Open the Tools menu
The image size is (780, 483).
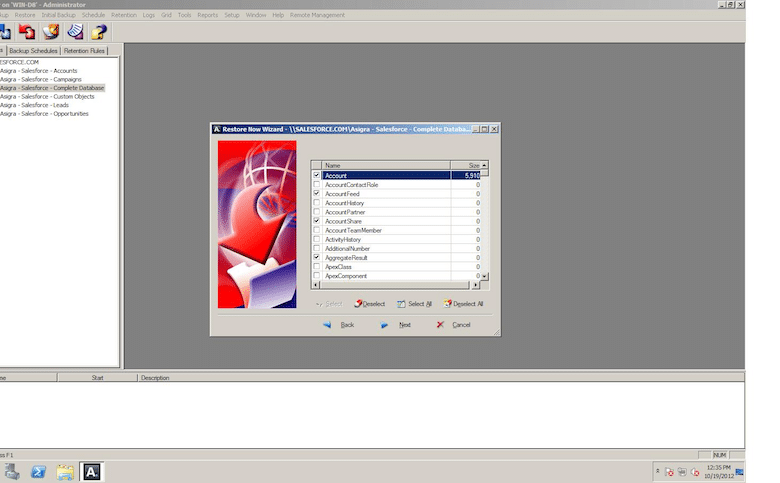pos(184,15)
